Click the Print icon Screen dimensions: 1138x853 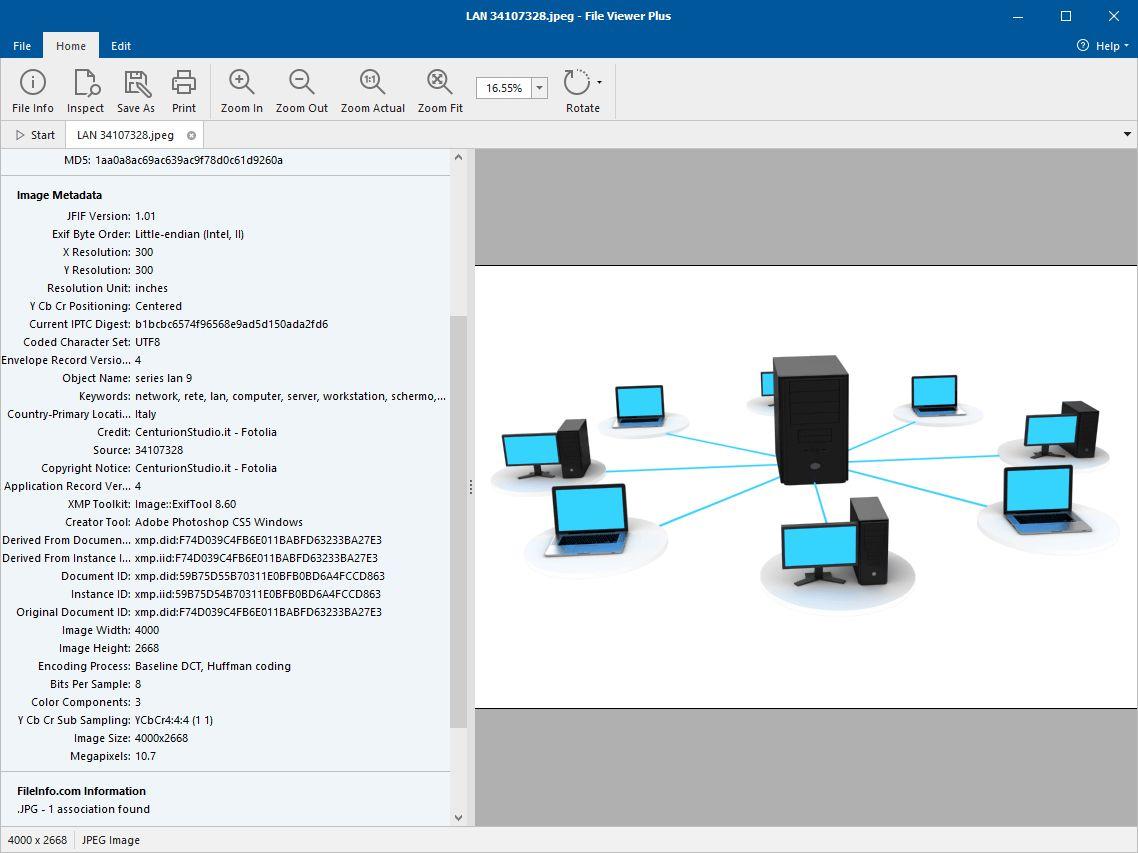pos(184,83)
